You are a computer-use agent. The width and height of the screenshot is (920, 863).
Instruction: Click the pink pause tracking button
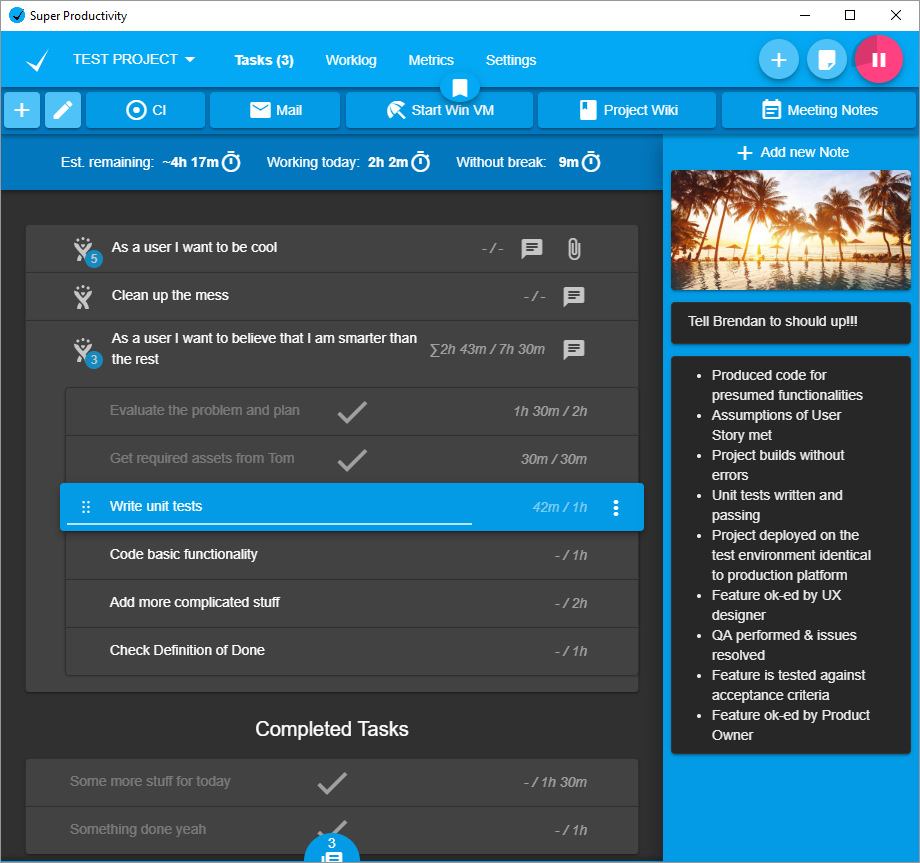click(x=878, y=60)
